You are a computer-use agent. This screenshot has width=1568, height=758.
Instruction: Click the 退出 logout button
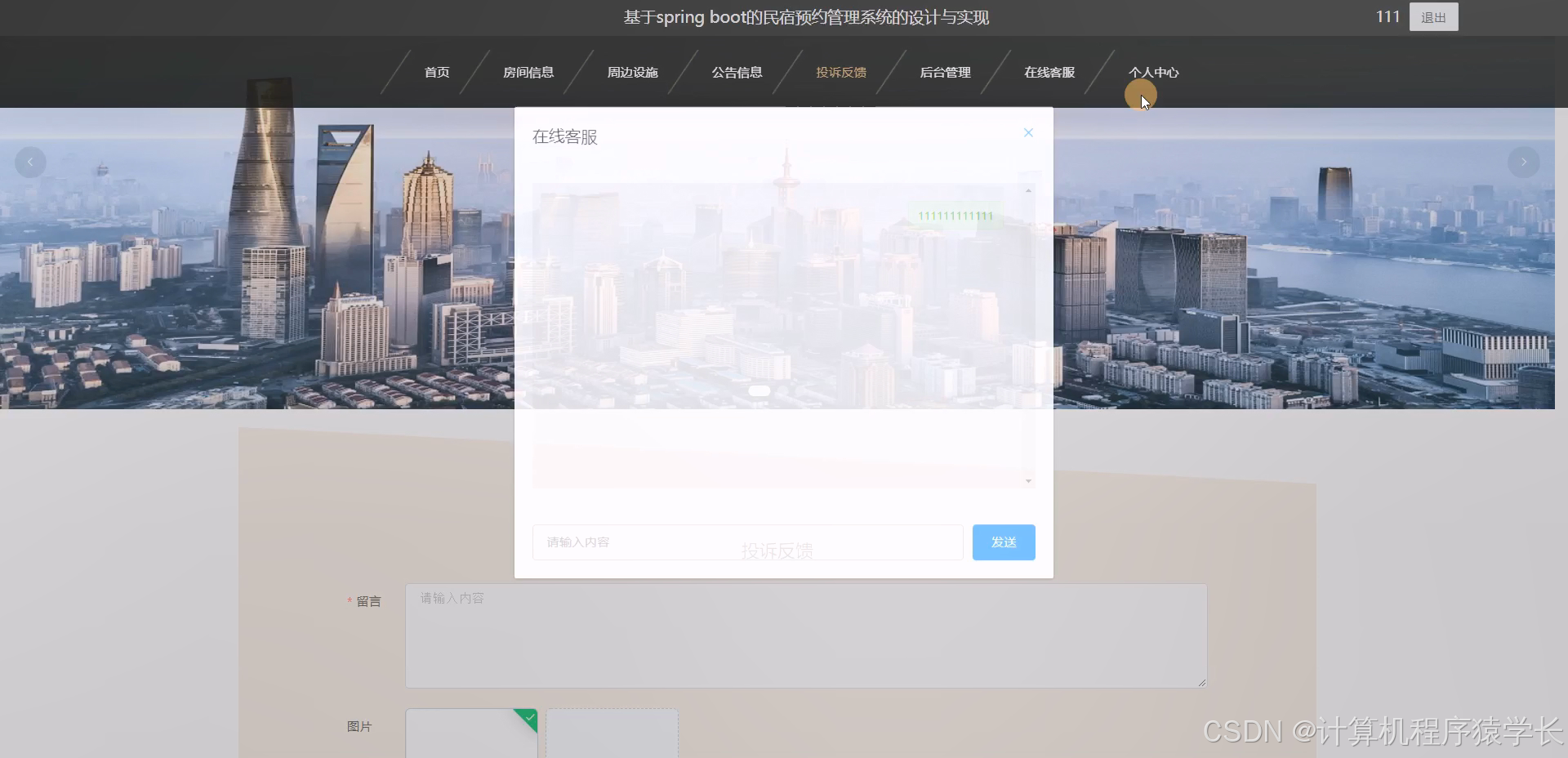[1433, 16]
